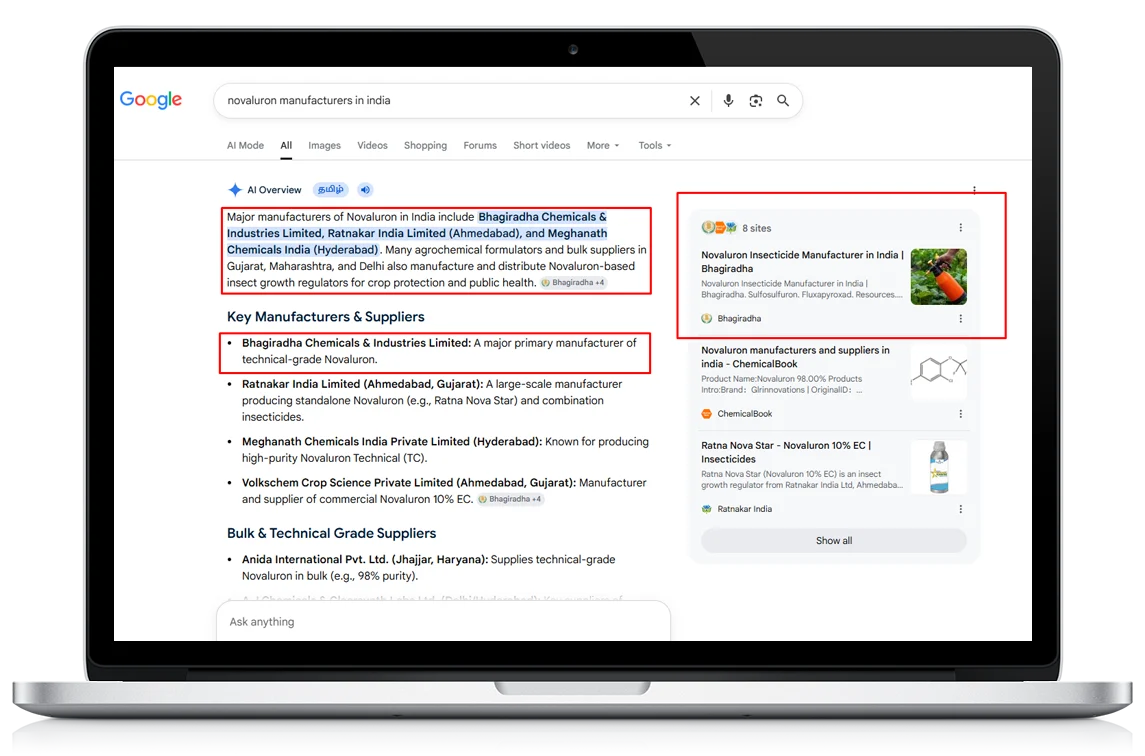This screenshot has width=1145, height=756.
Task: Switch to the Images tab
Action: (324, 145)
